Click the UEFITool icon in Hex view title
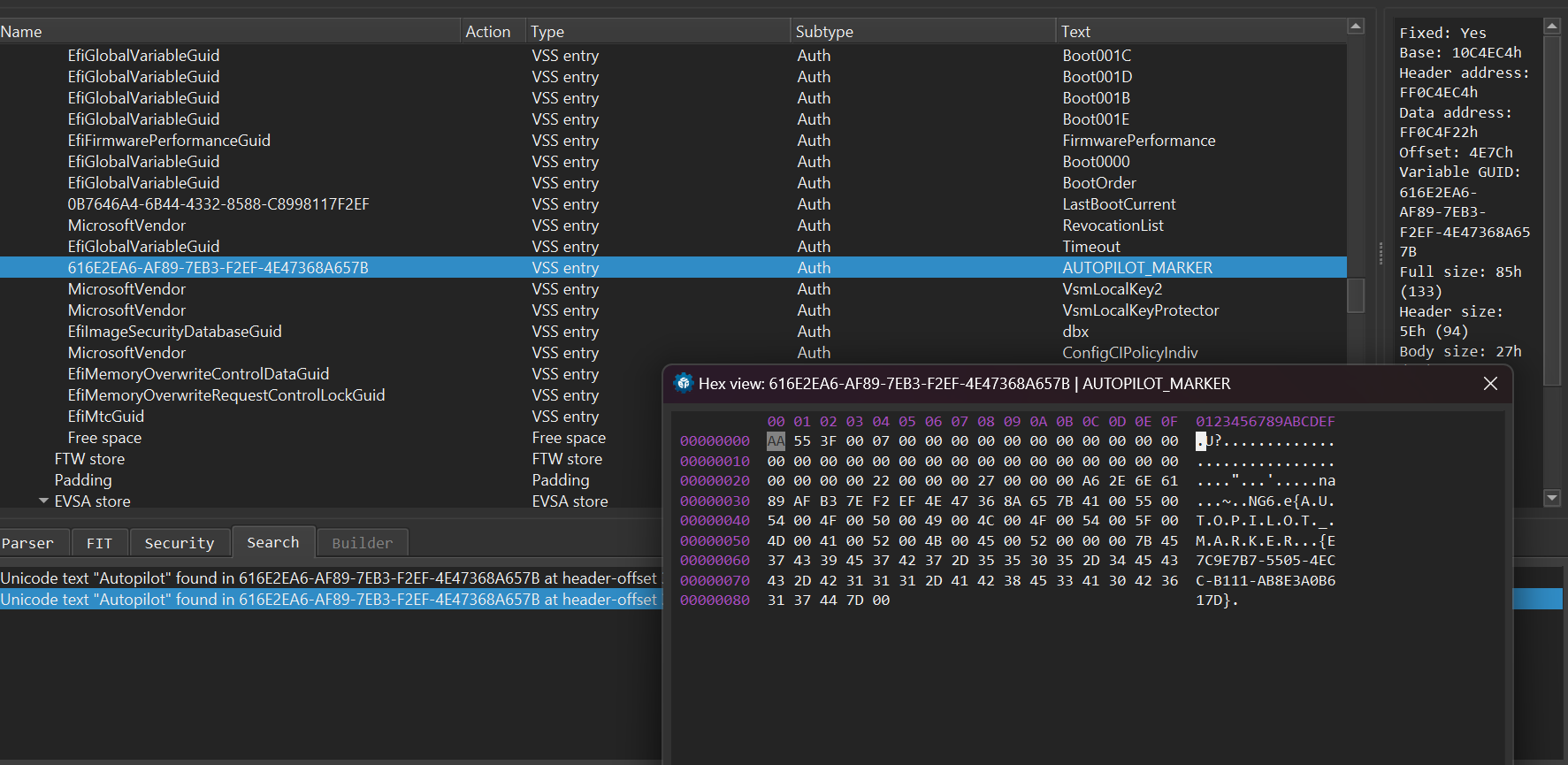Viewport: 1568px width, 765px height. click(x=683, y=383)
